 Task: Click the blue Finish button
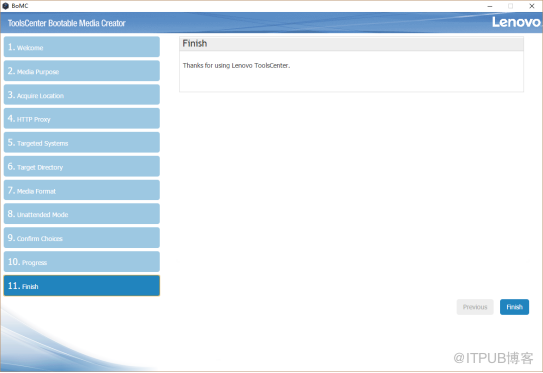(x=514, y=307)
